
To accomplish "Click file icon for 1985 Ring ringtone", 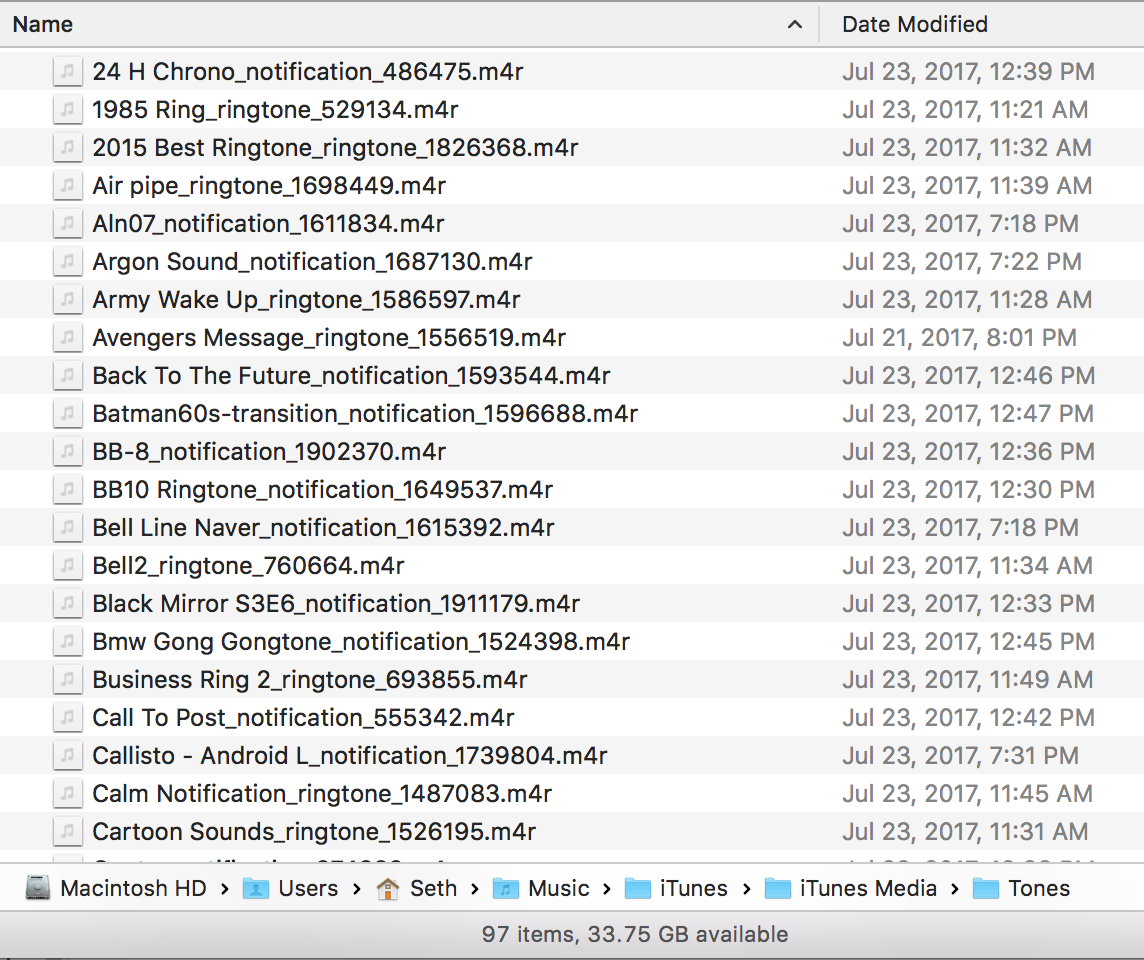I will point(67,109).
